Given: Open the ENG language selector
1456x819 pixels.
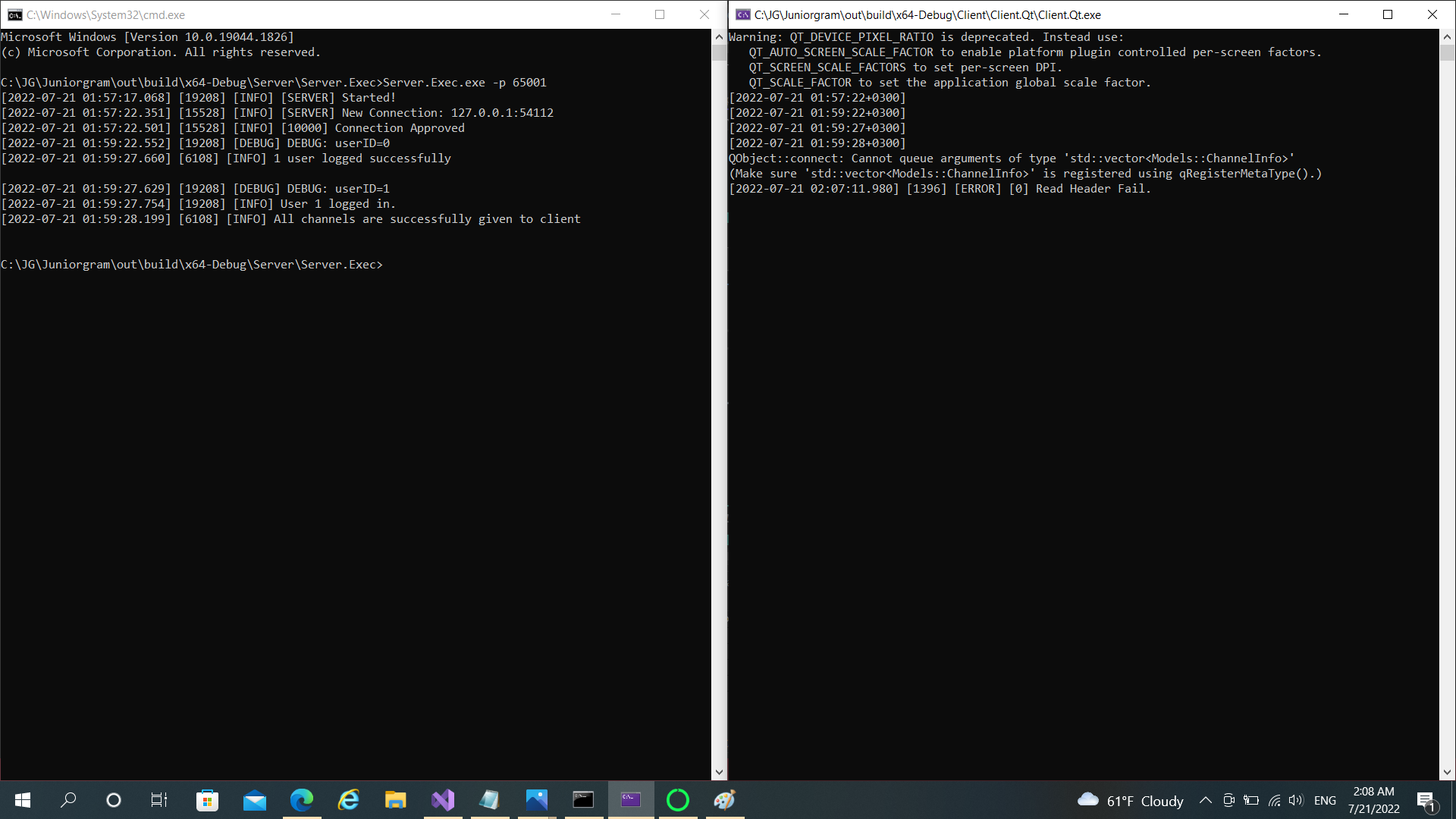Looking at the screenshot, I should pos(1325,800).
